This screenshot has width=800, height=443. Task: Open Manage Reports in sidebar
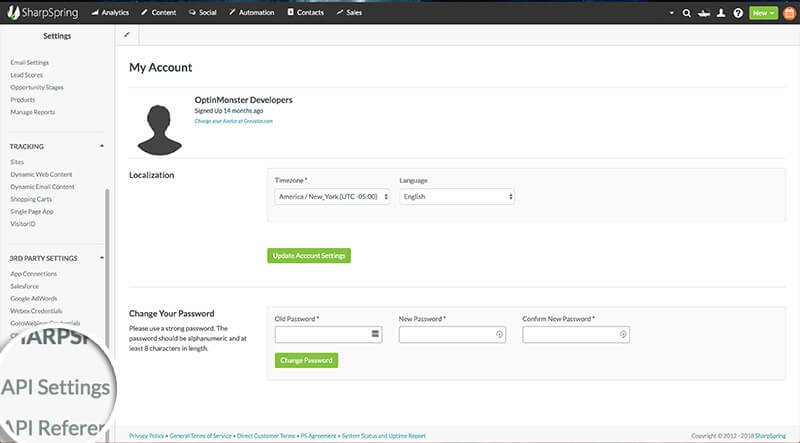[x=33, y=112]
